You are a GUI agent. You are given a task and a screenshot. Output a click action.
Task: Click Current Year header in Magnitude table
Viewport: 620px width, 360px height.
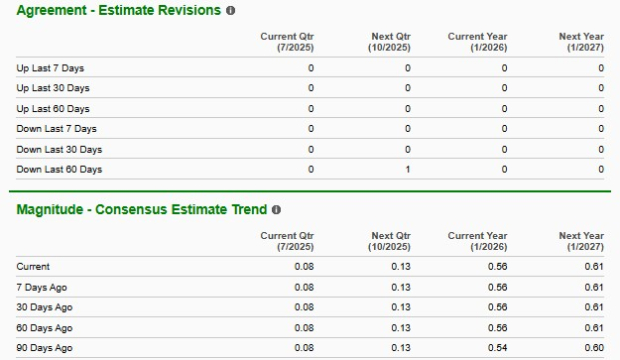click(x=478, y=241)
